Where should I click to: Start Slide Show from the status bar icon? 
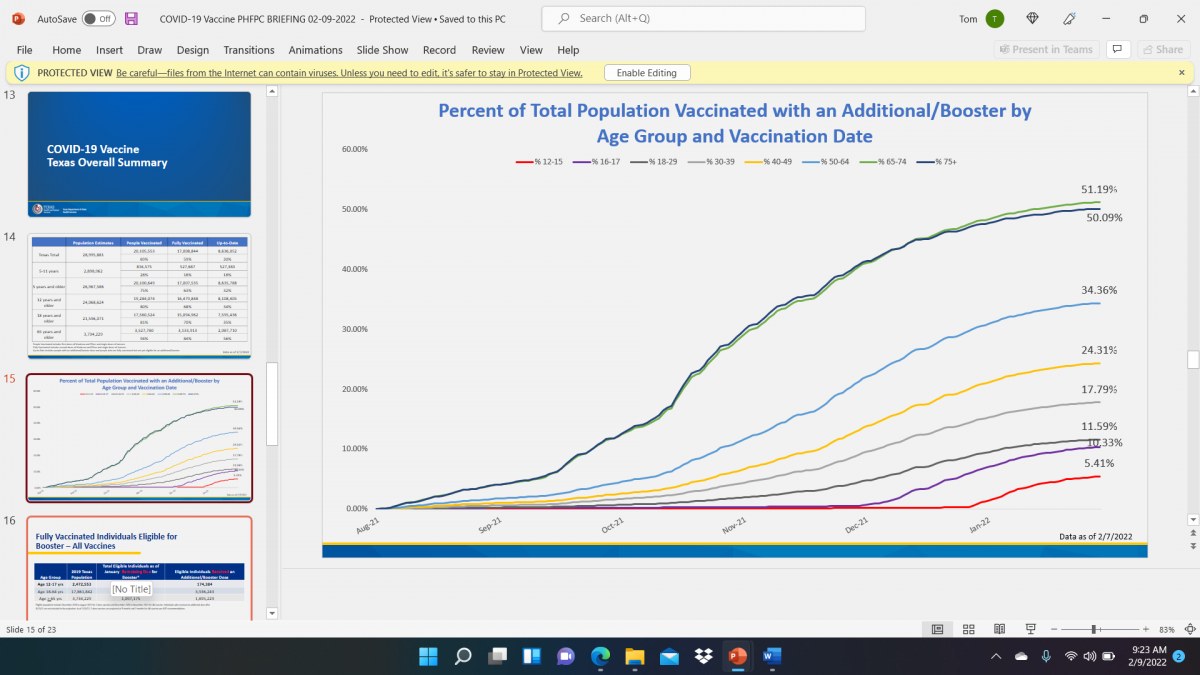point(1029,628)
